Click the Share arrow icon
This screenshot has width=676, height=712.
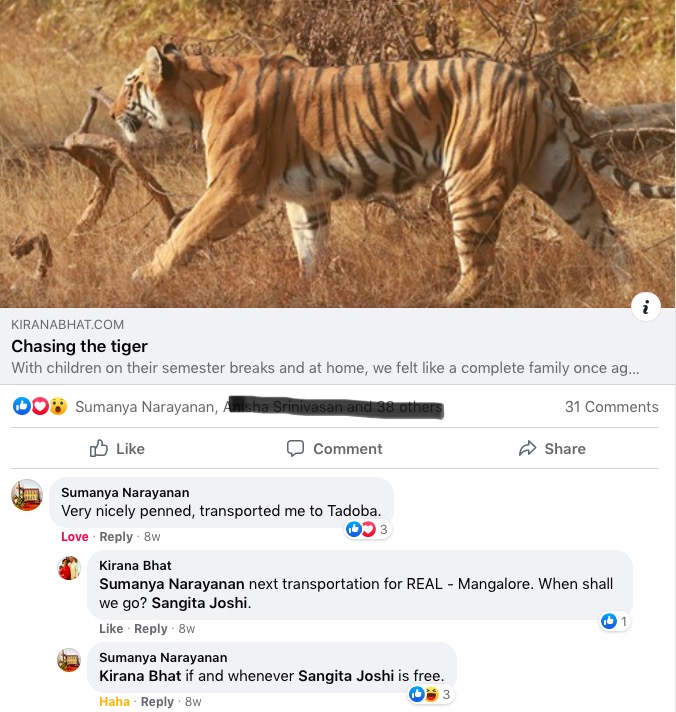coord(528,449)
